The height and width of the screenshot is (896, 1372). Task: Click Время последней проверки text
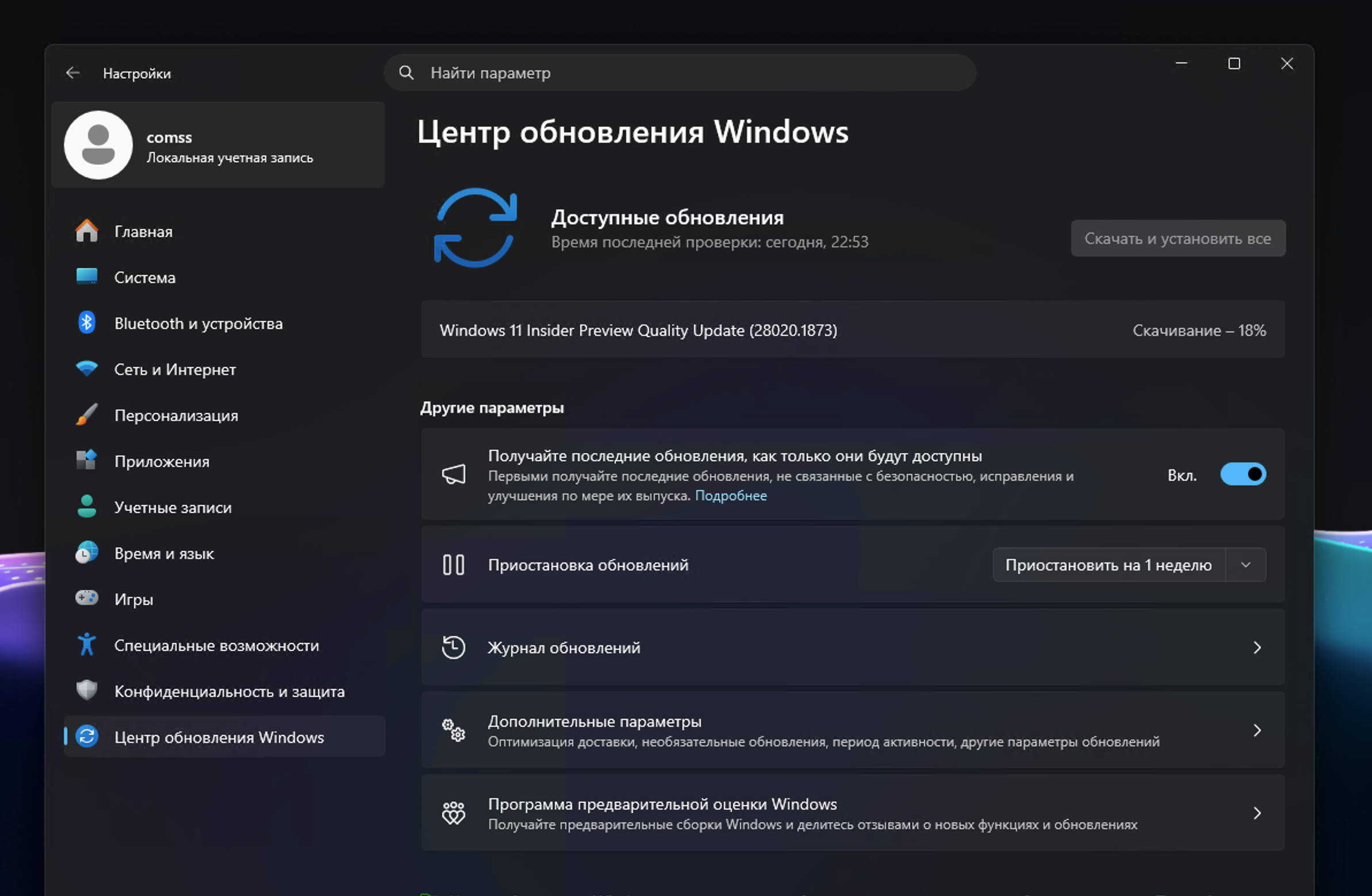tap(710, 242)
